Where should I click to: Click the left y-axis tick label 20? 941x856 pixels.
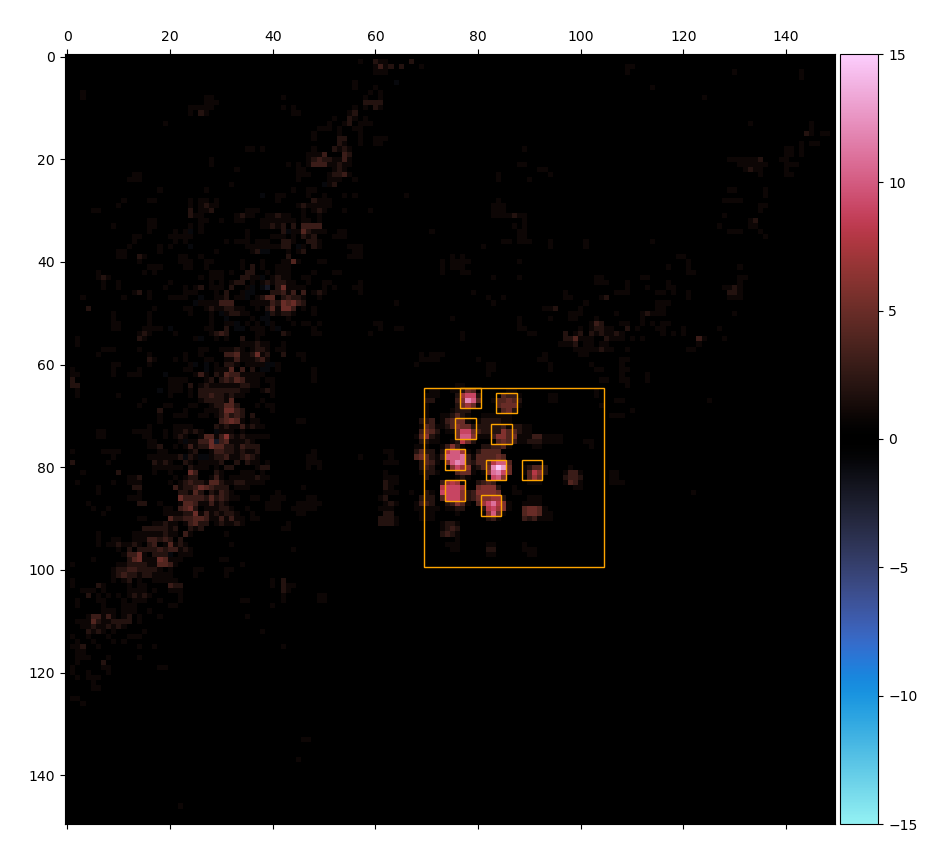point(47,159)
